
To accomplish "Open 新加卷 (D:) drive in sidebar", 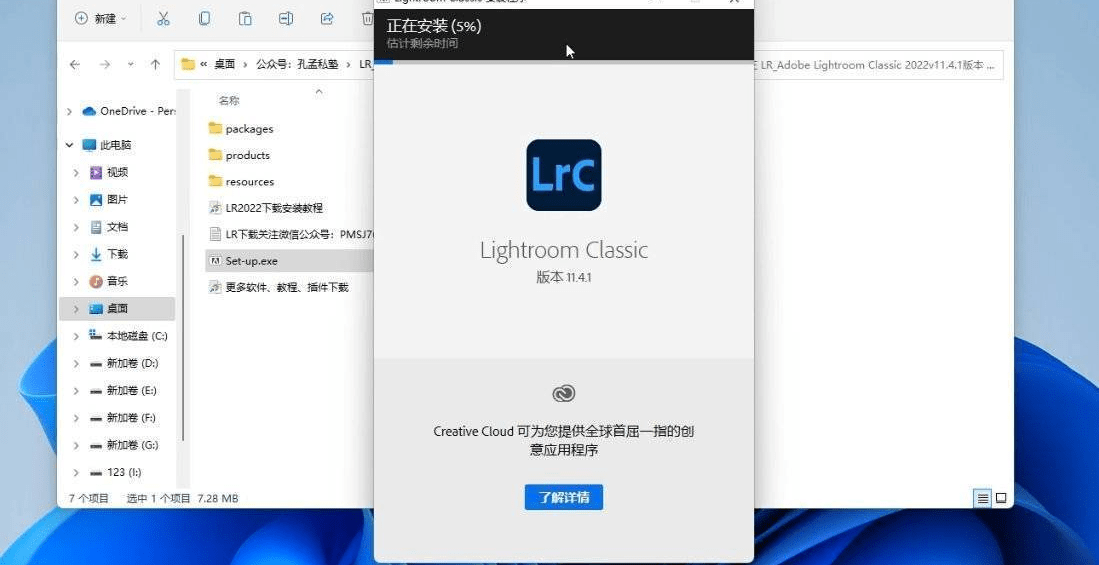I will 124,363.
